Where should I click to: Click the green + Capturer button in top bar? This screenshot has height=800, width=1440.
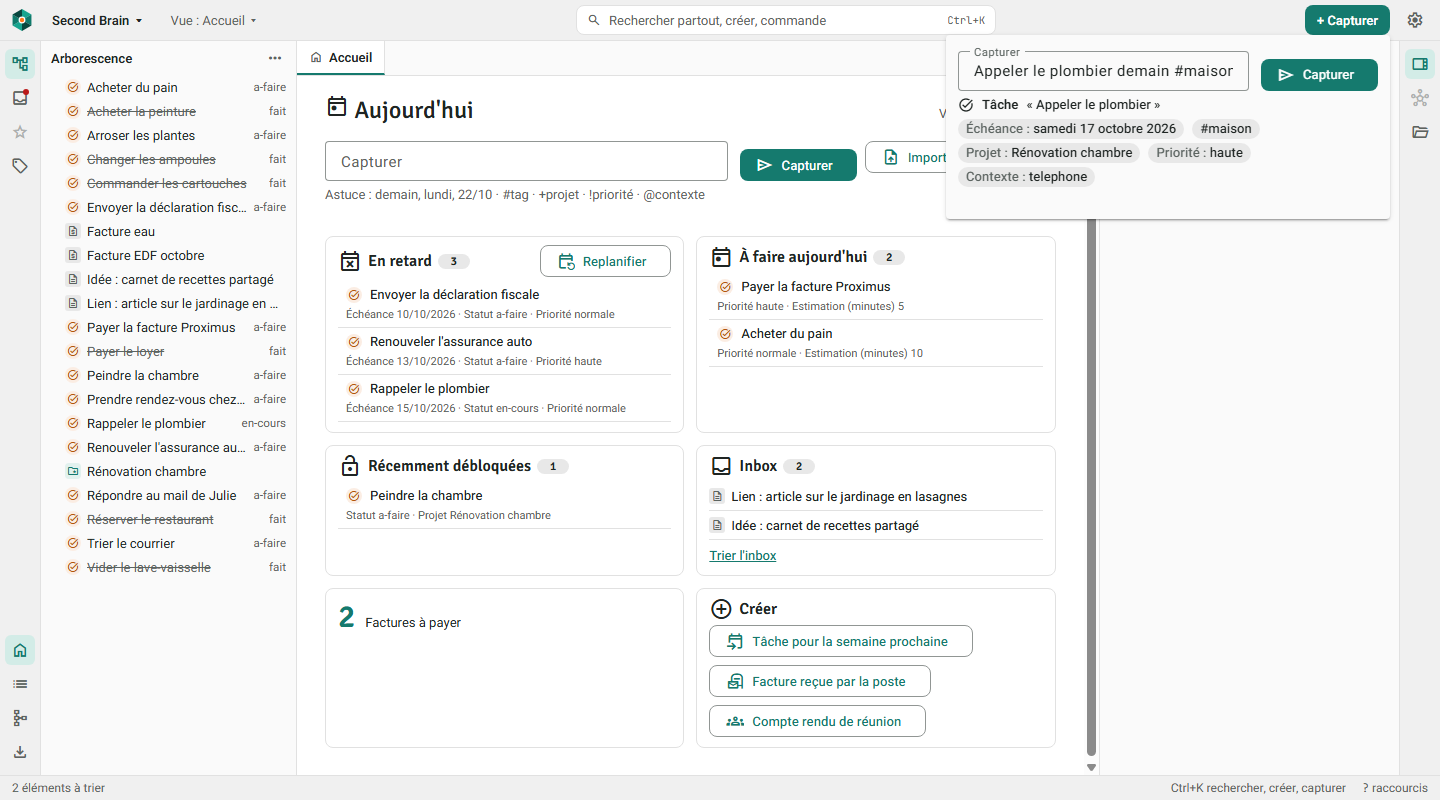point(1347,20)
